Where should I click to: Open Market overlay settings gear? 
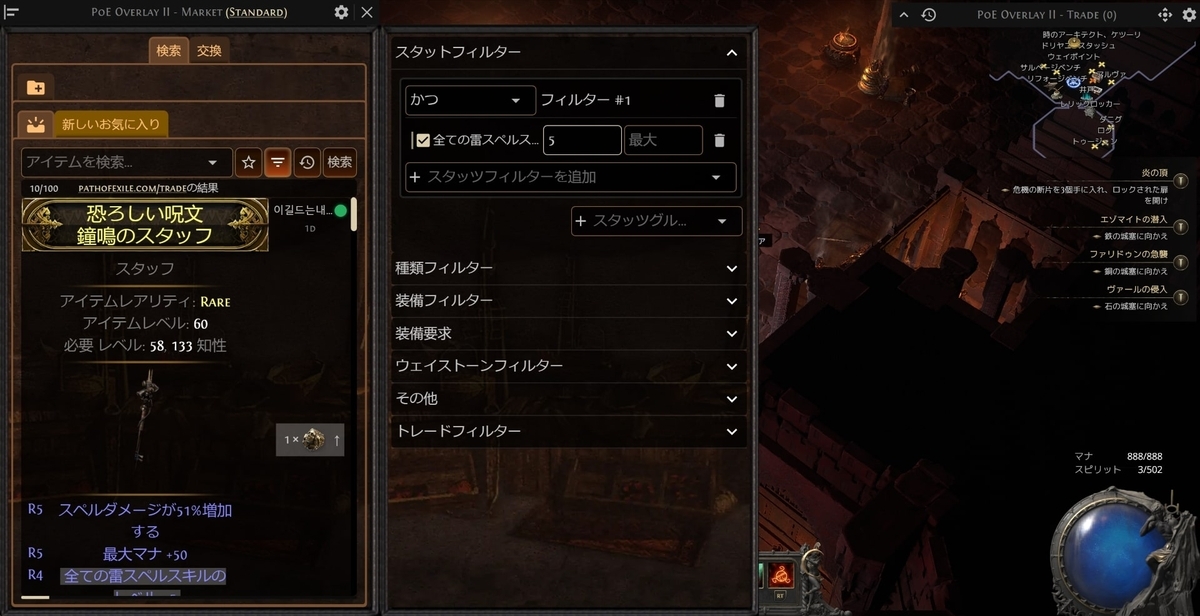[x=342, y=13]
